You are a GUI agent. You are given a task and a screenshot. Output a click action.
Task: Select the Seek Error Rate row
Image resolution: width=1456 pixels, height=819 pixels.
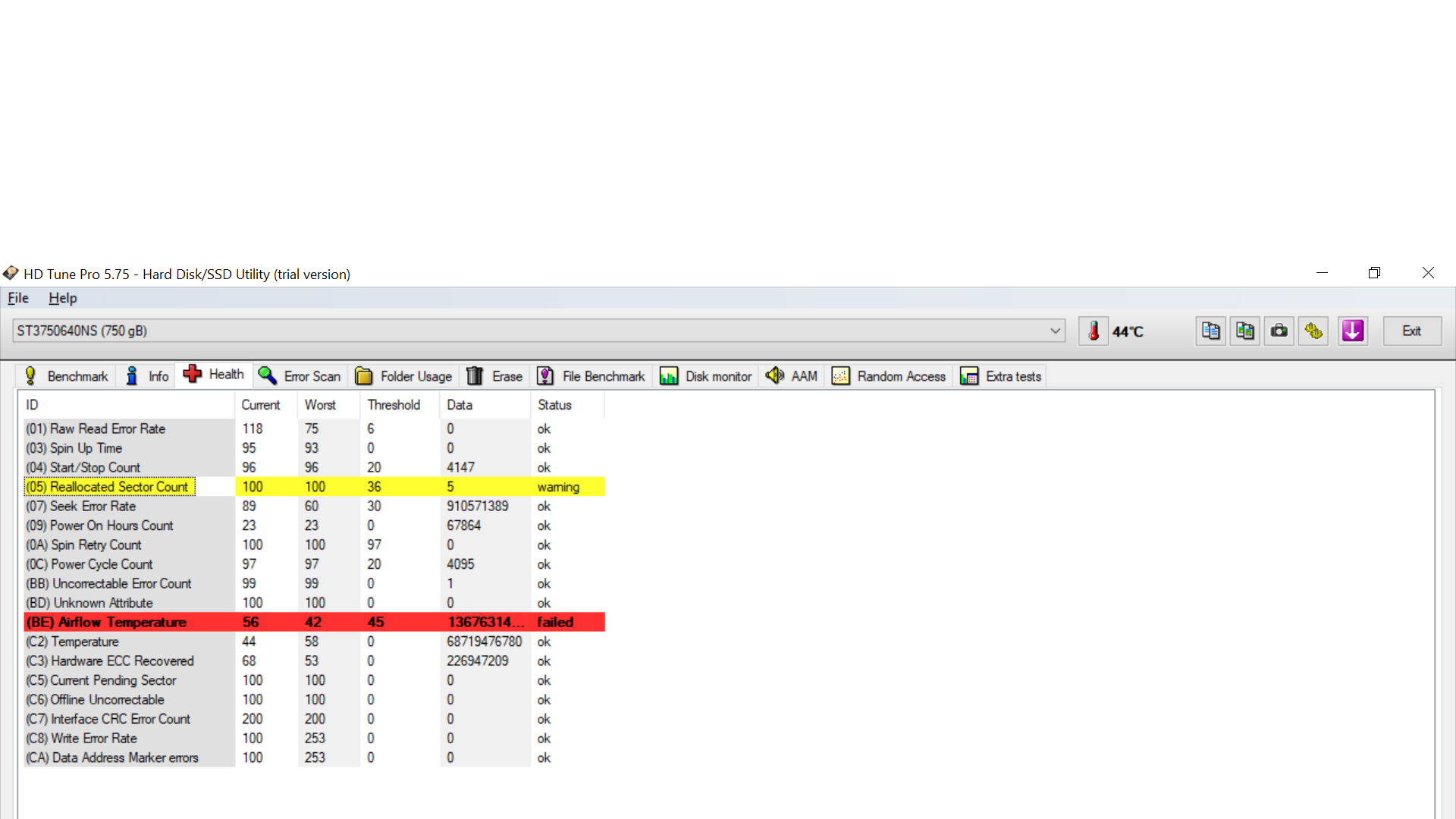(x=314, y=506)
